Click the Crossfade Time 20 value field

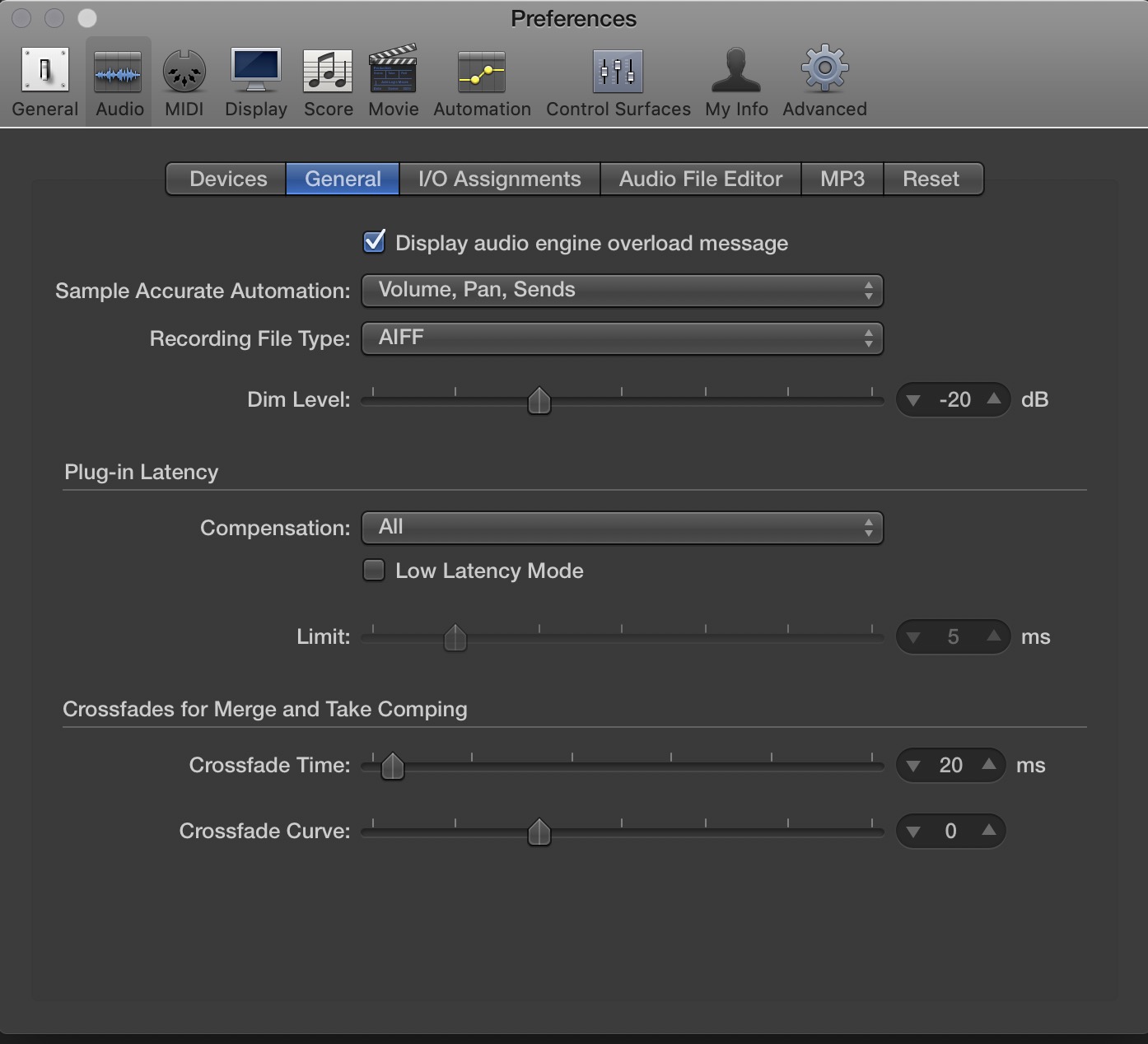[951, 766]
